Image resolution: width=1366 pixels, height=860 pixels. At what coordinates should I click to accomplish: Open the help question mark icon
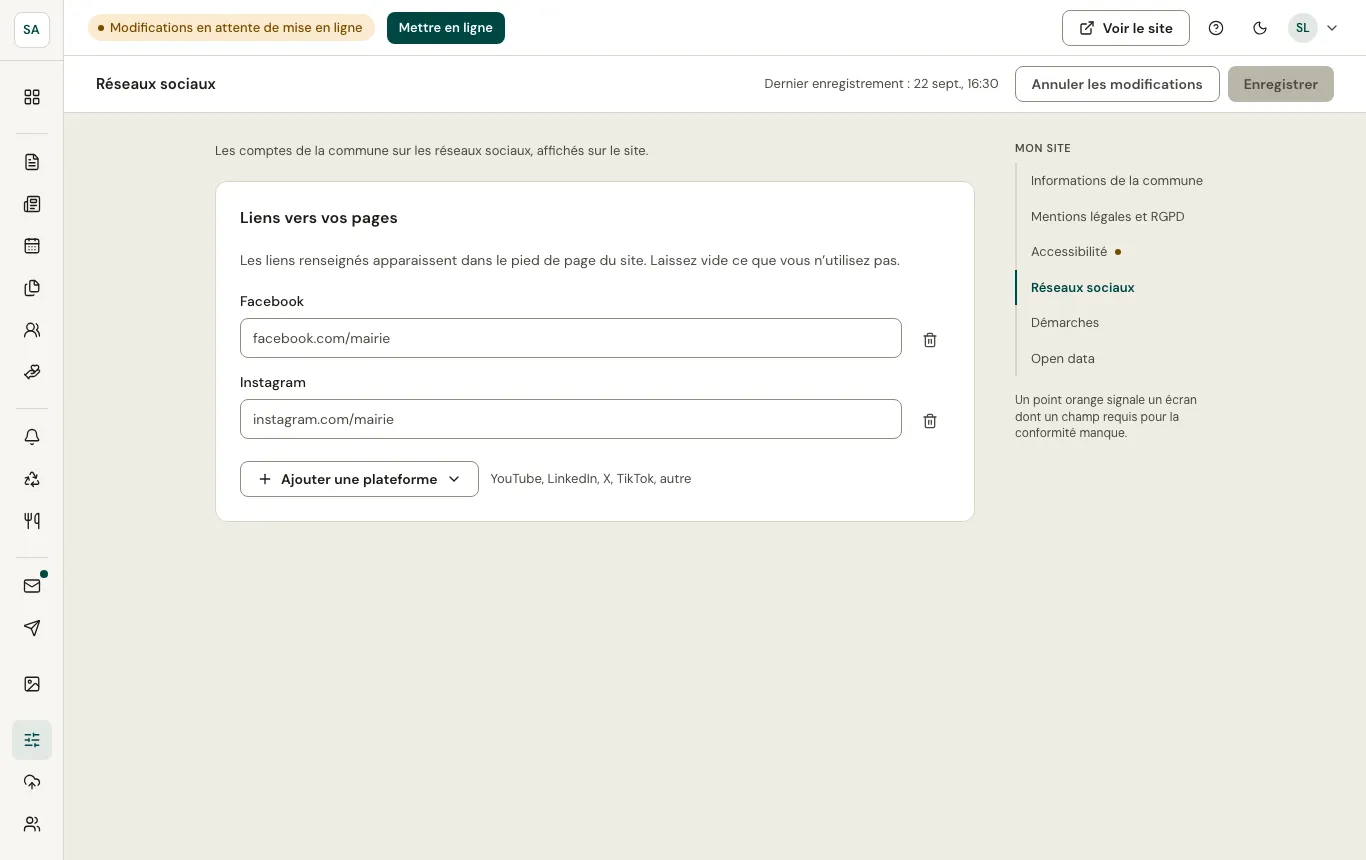click(1216, 28)
